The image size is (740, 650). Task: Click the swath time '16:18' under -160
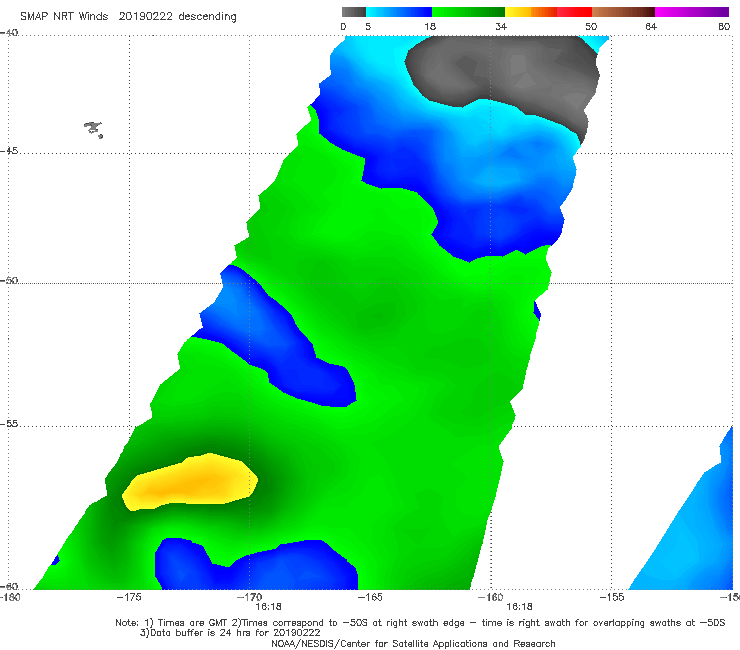pyautogui.click(x=519, y=607)
